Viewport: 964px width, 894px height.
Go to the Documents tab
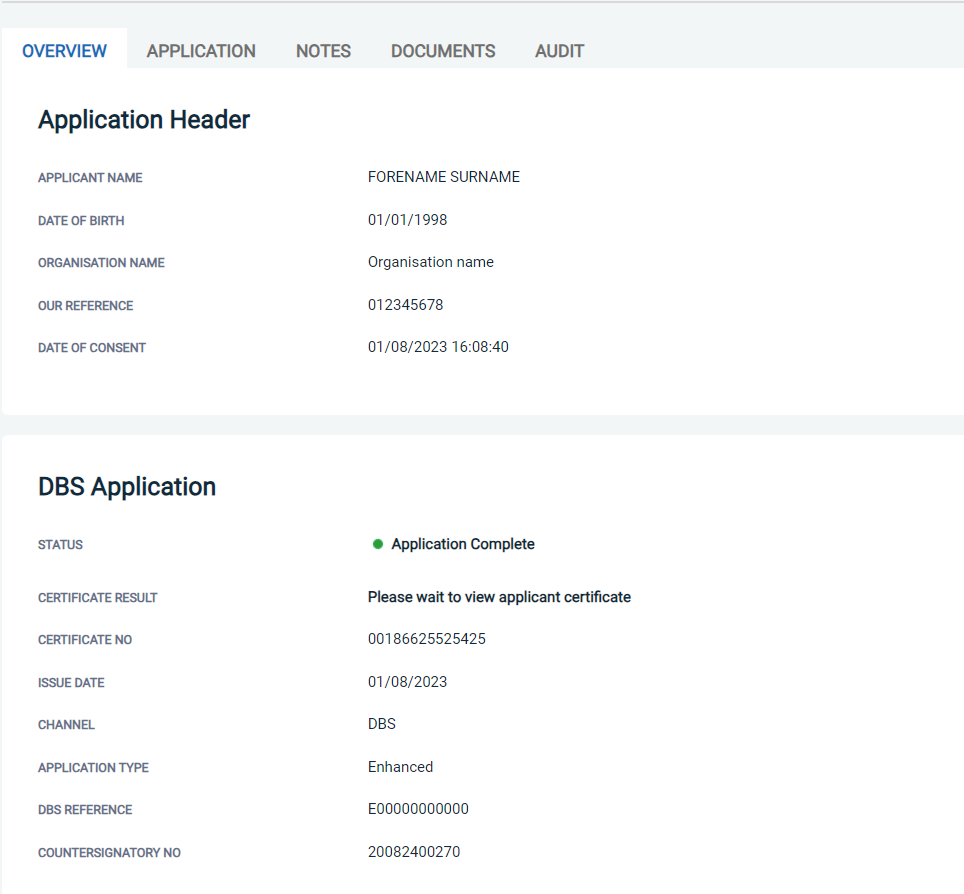pyautogui.click(x=443, y=51)
